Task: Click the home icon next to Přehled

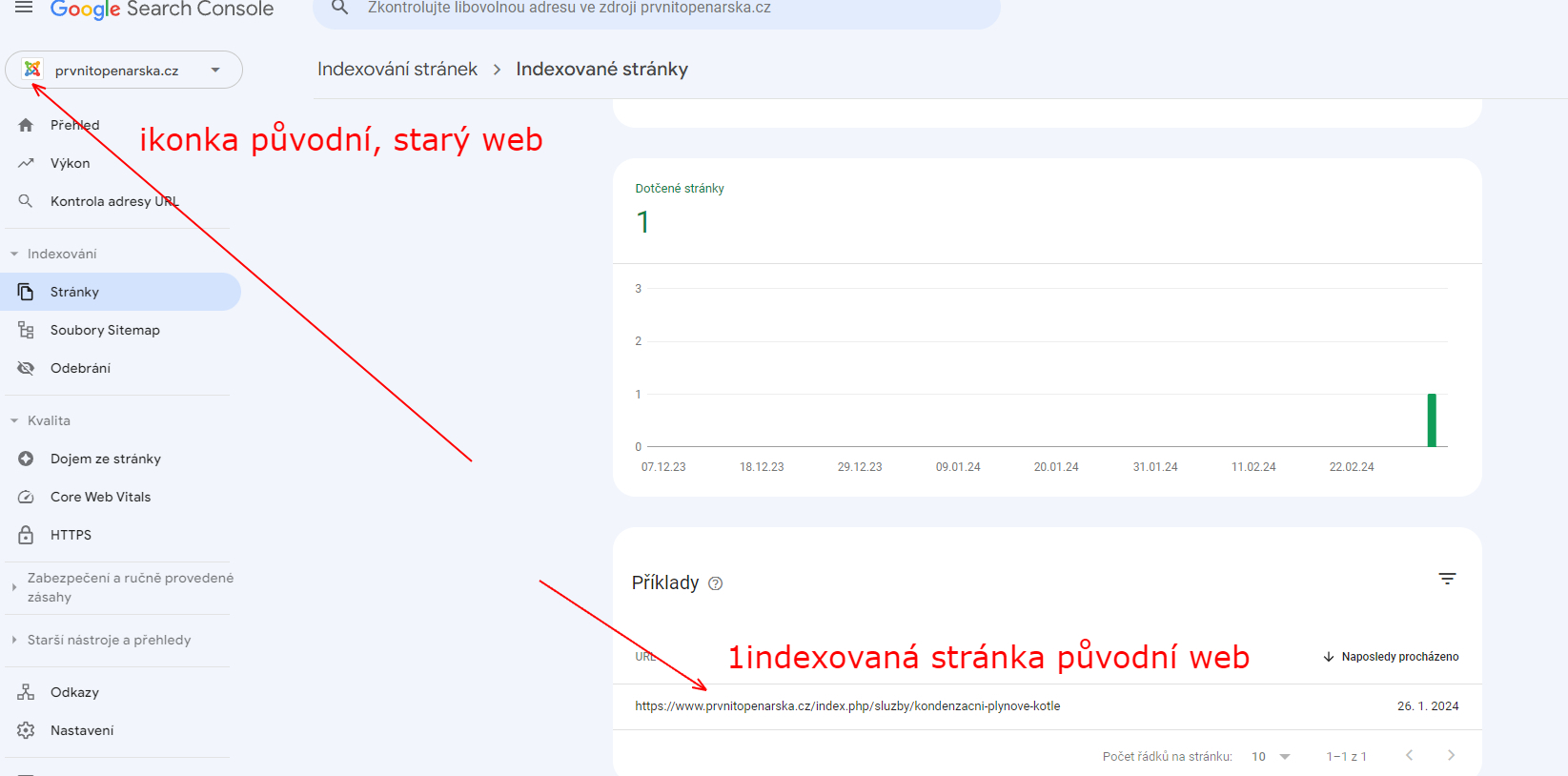Action: 26,125
